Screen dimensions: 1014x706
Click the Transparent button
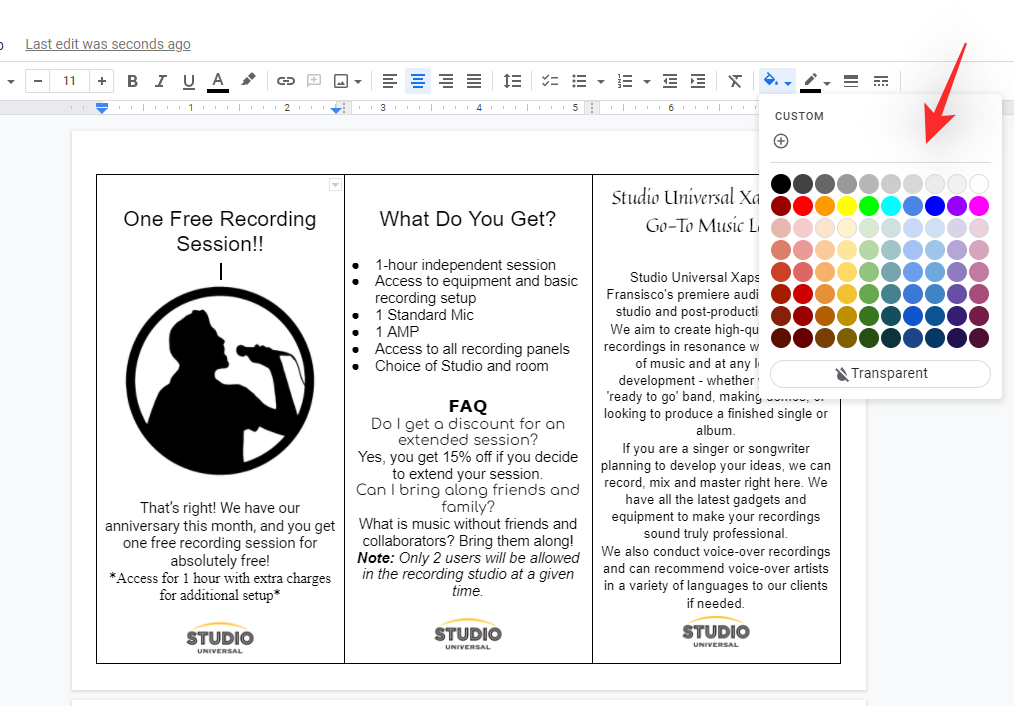880,373
